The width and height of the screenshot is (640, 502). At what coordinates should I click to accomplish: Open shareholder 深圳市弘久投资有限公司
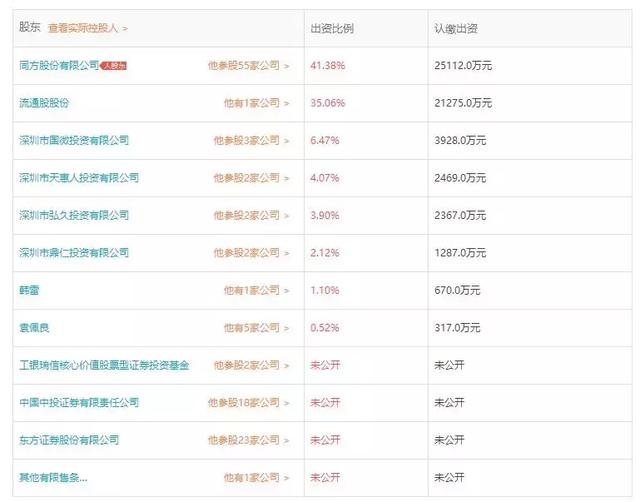pyautogui.click(x=74, y=215)
